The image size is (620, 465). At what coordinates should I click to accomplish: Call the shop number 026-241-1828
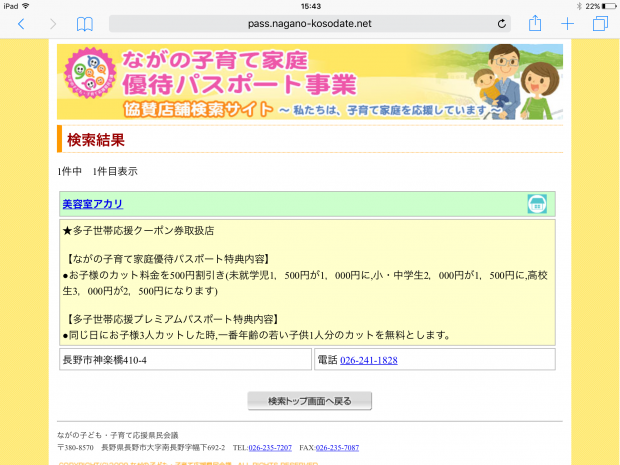[368, 360]
